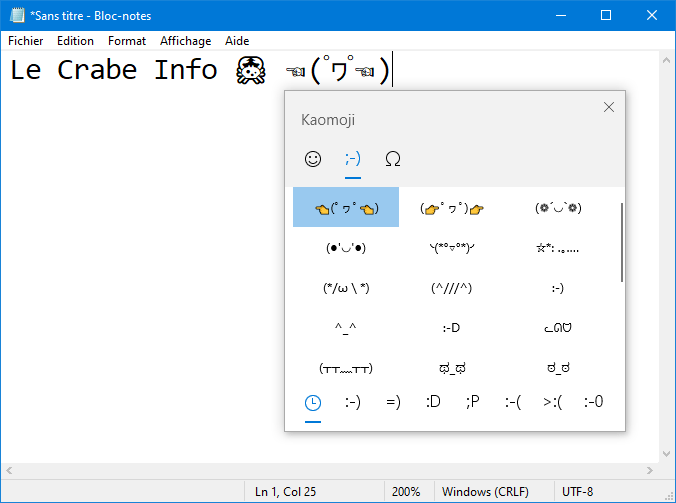Switch to the kaomoji ;-) tab
This screenshot has width=676, height=503.
[353, 159]
